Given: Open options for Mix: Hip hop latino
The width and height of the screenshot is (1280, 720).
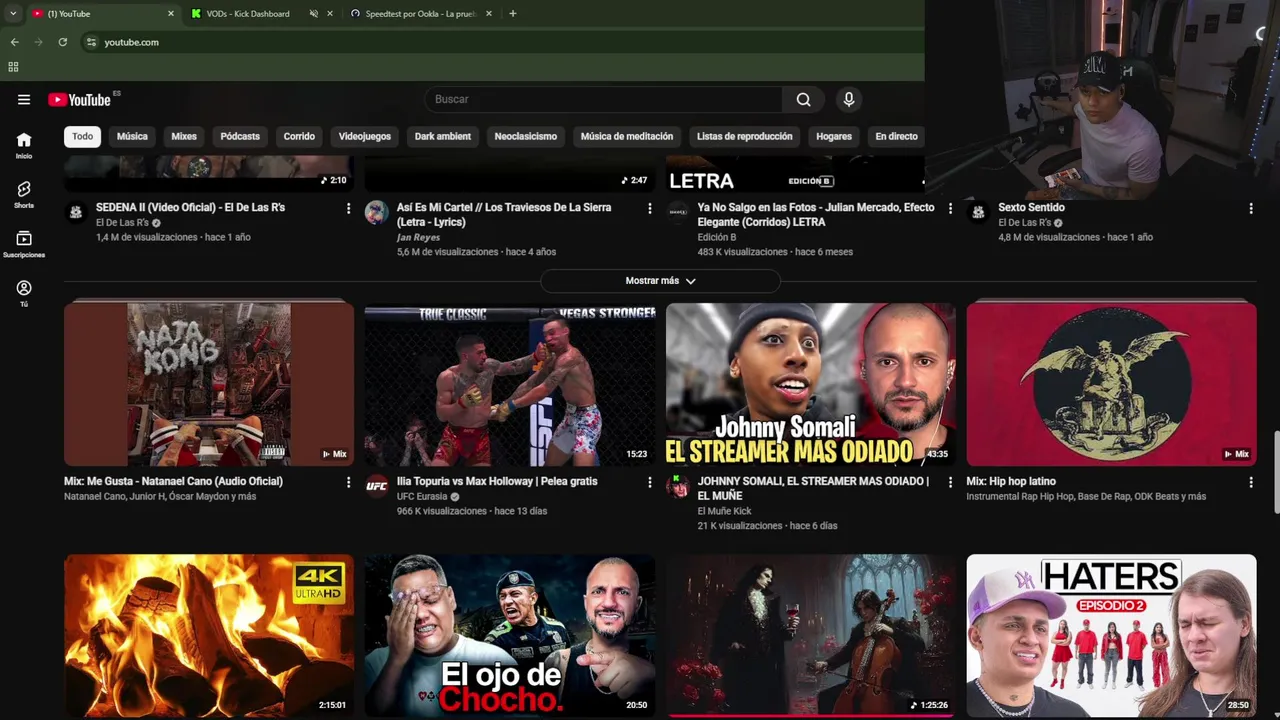Looking at the screenshot, I should tap(1250, 482).
